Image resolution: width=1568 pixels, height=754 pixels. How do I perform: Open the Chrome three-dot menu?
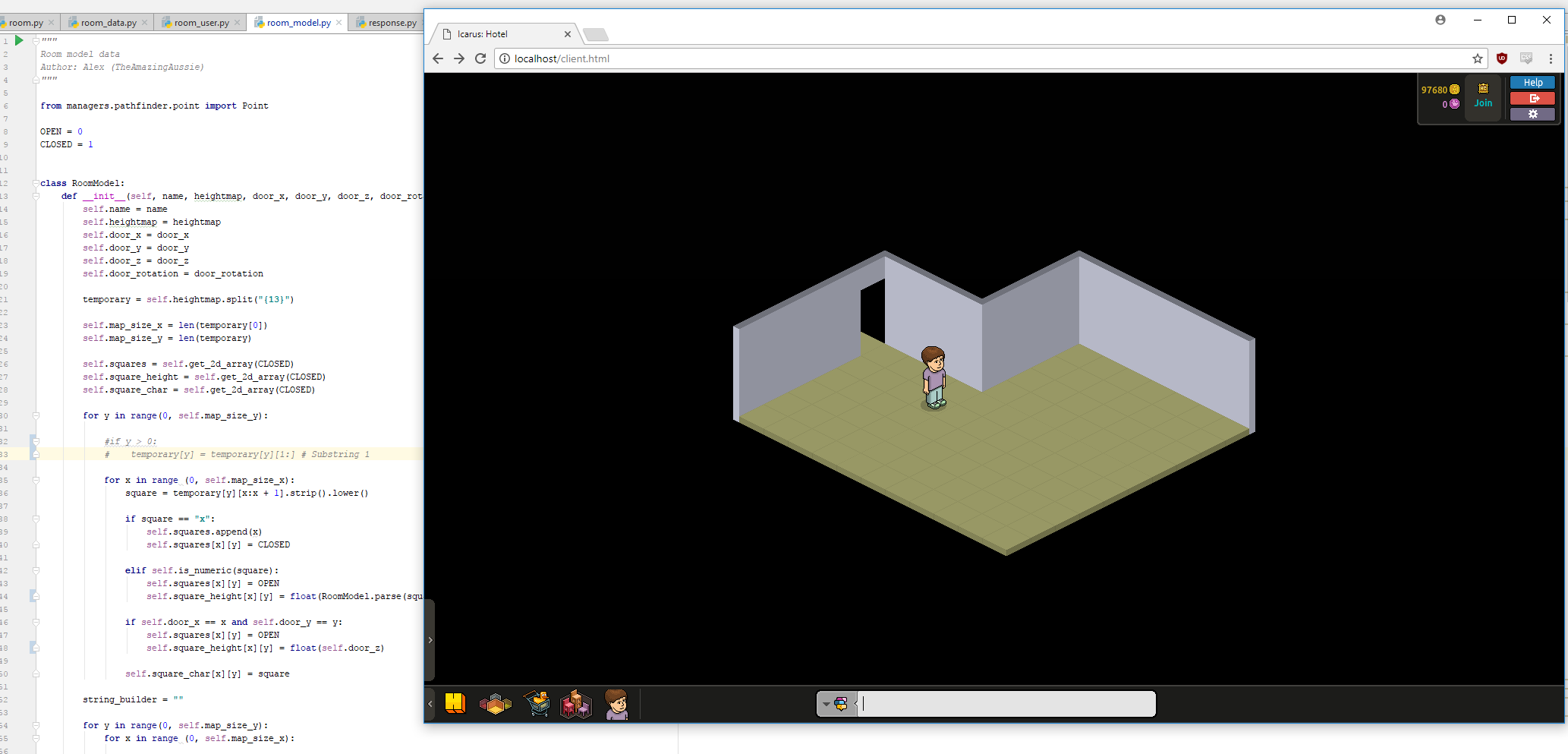(1551, 58)
